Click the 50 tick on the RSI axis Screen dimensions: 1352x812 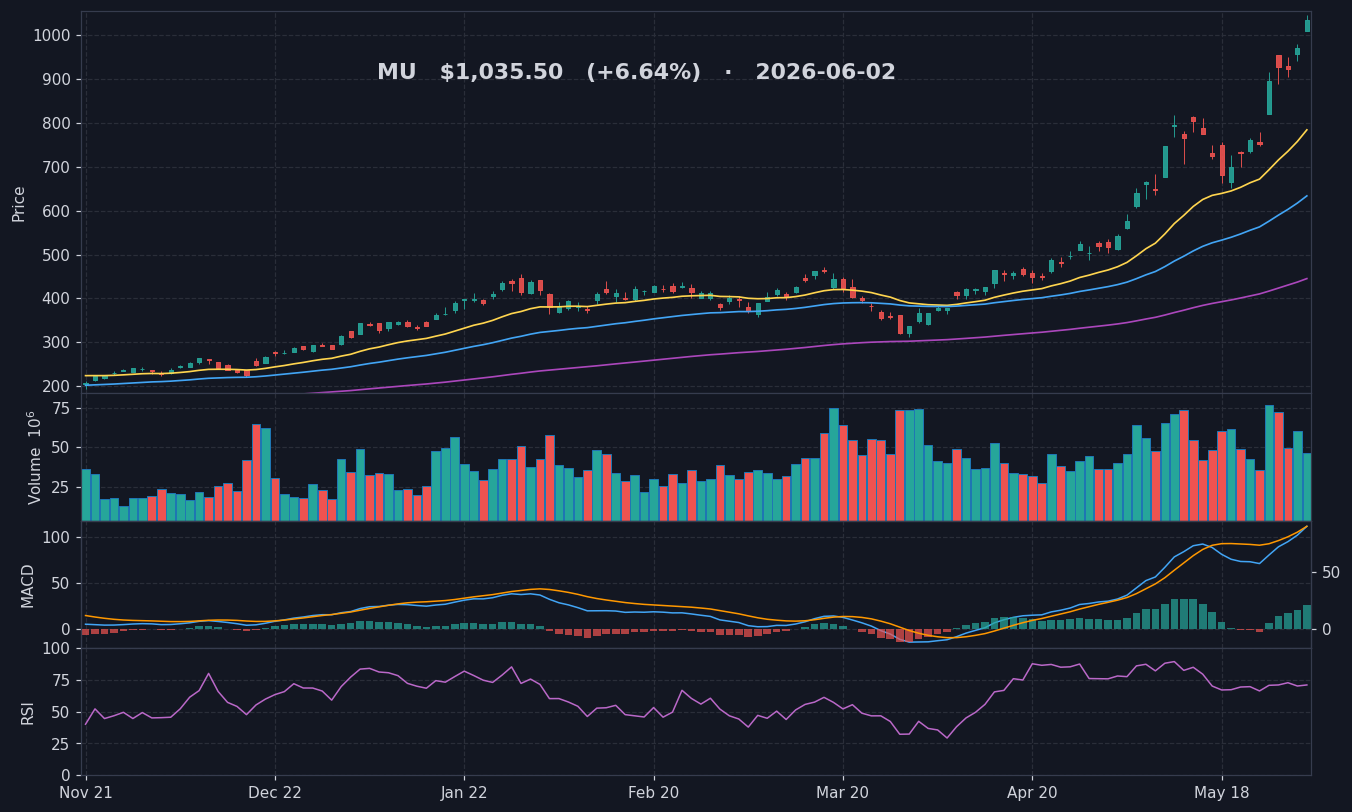(x=61, y=712)
